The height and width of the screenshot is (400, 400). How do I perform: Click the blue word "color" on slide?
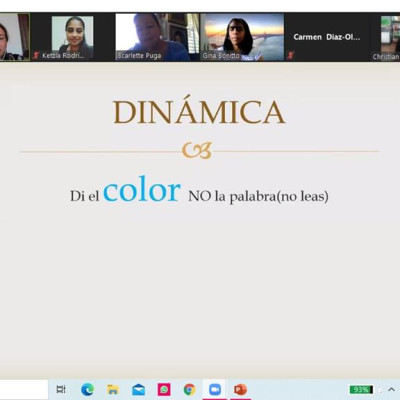tap(142, 190)
